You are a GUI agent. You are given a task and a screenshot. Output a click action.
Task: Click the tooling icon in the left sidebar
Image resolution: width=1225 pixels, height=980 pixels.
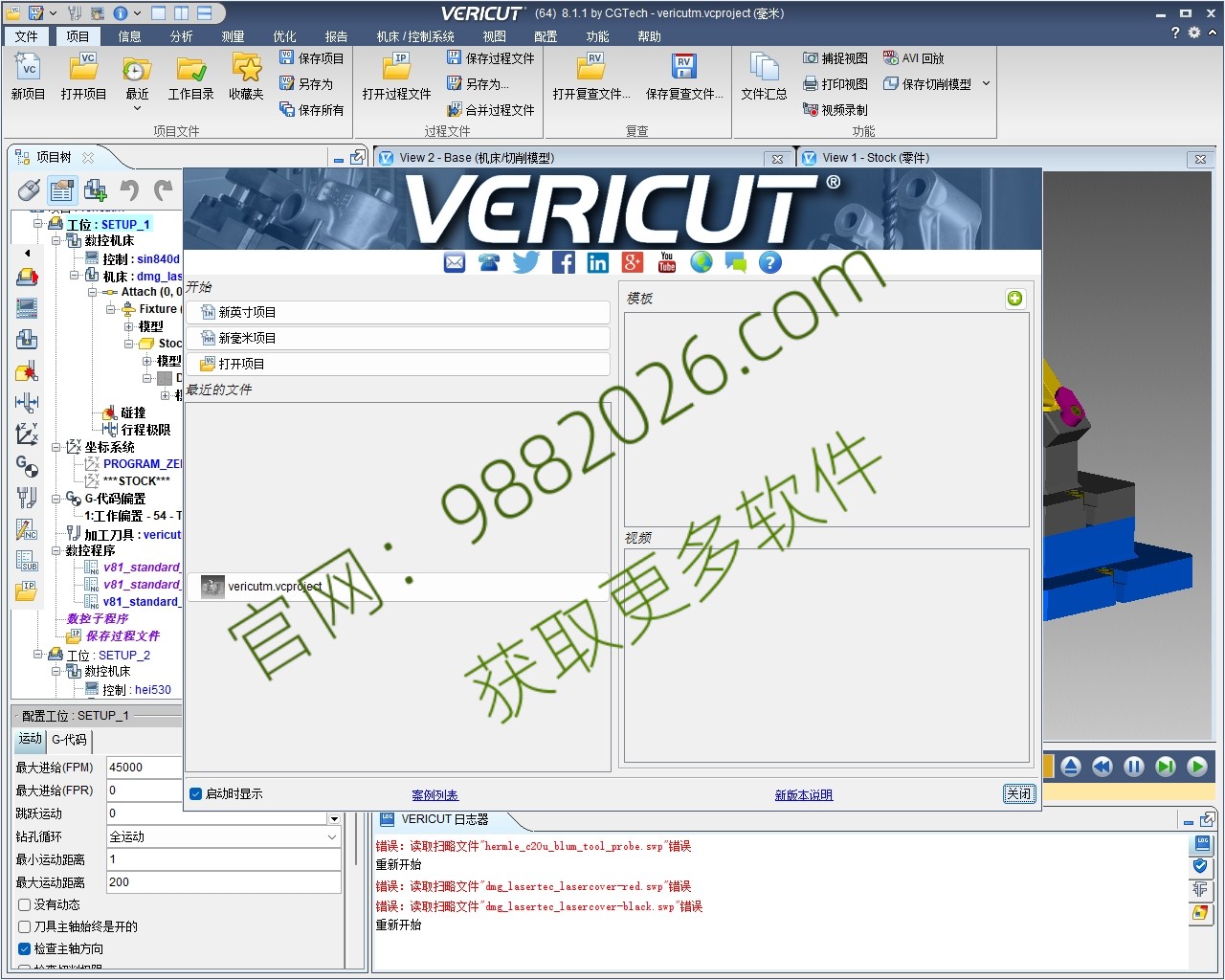pos(27,498)
